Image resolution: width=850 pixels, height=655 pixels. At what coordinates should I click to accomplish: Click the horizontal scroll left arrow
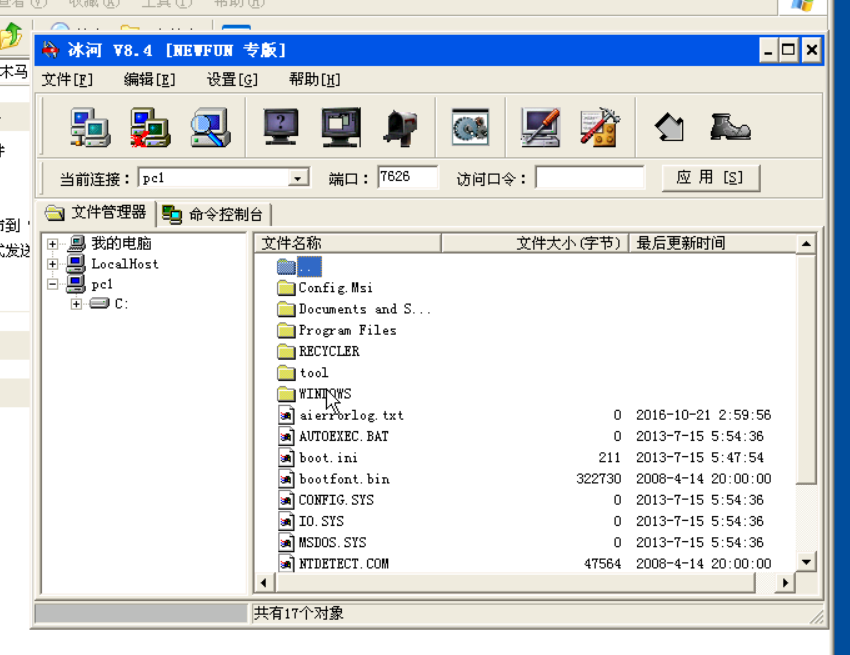[x=264, y=583]
